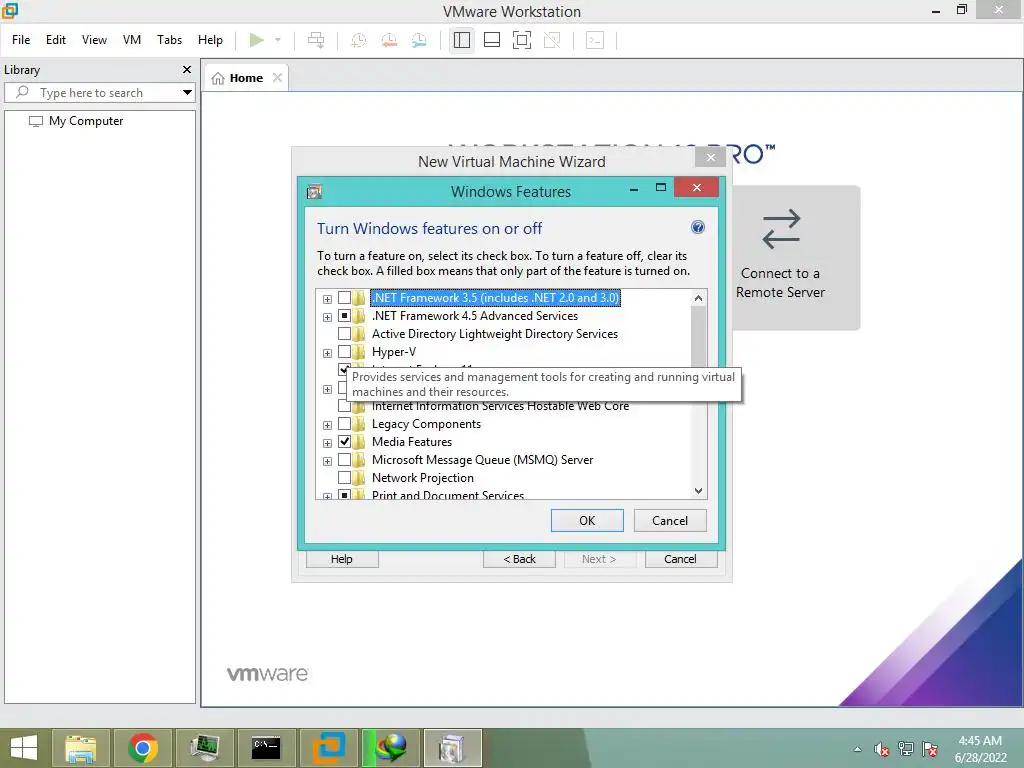Open the power options dropdown arrow

click(x=278, y=40)
